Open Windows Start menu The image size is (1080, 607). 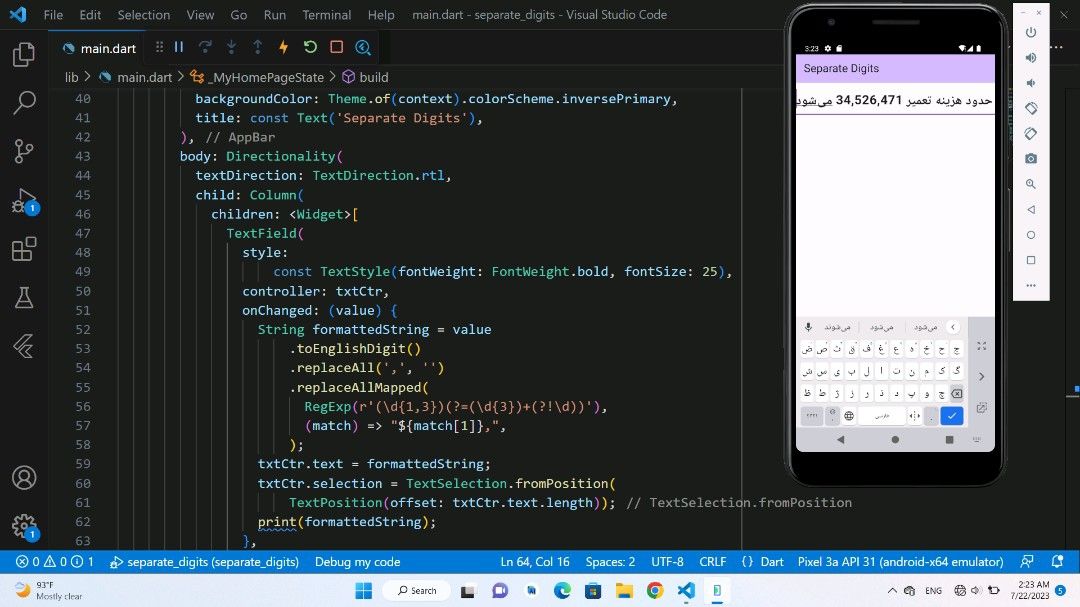click(364, 590)
